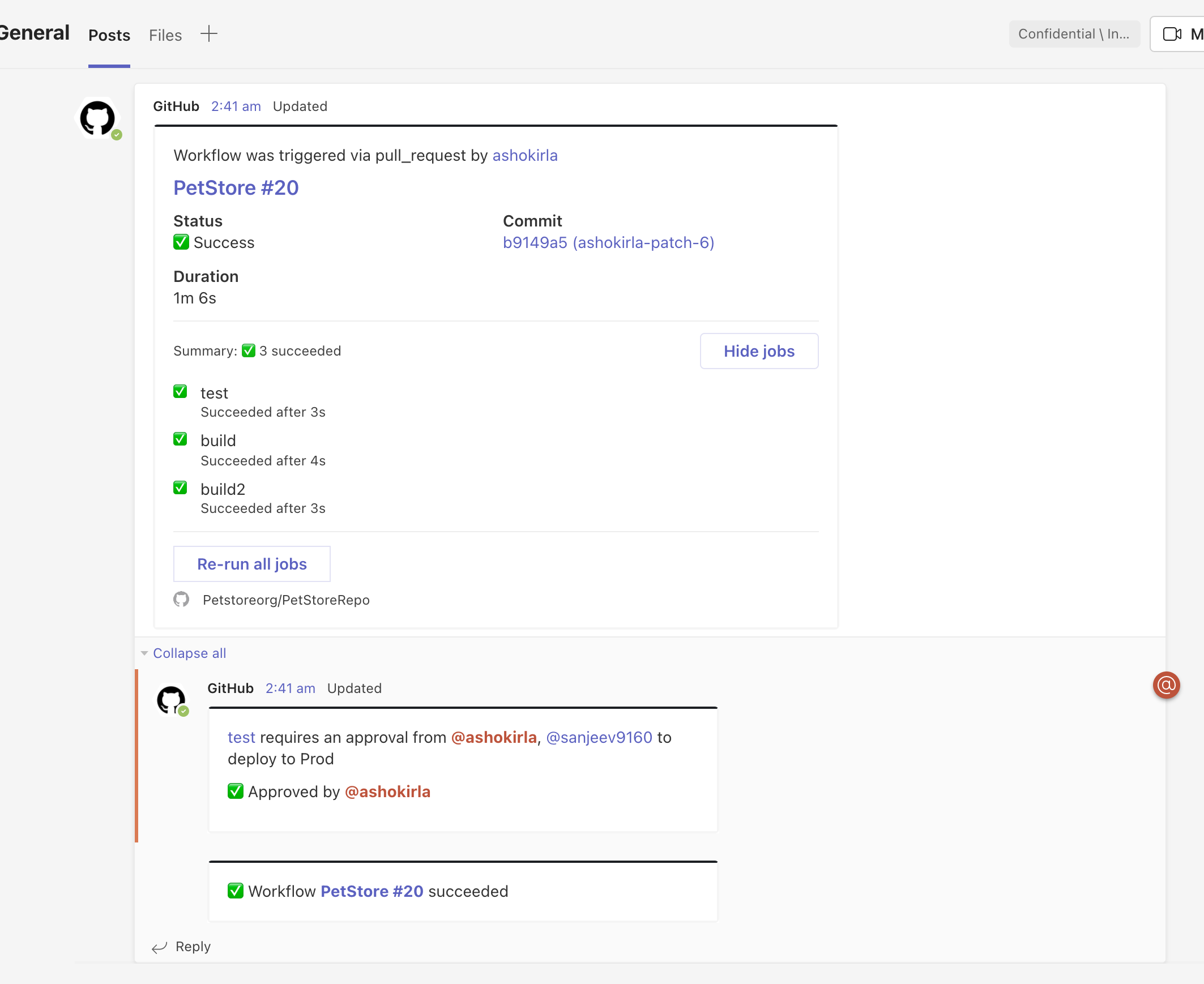Viewport: 1204px width, 984px height.
Task: Click the PetStore #20 workflow link
Action: point(237,187)
